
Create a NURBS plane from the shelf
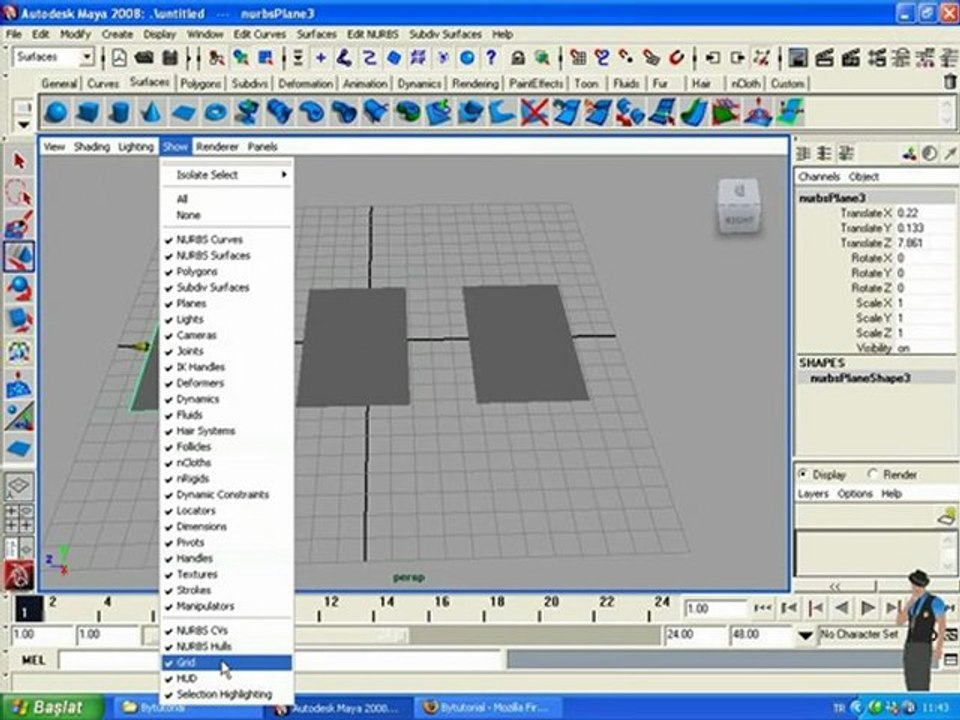pyautogui.click(x=184, y=113)
